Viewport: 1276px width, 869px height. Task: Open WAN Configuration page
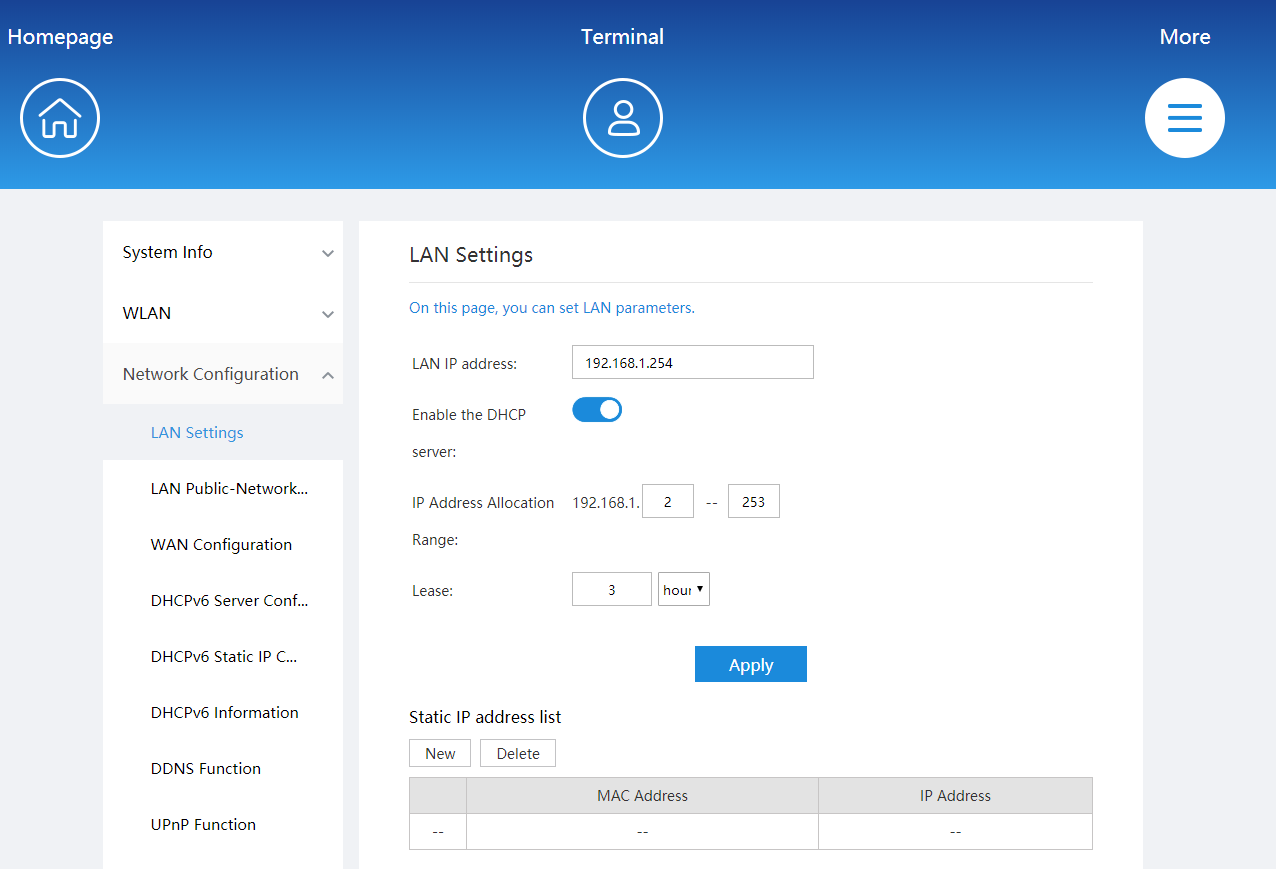coord(221,544)
